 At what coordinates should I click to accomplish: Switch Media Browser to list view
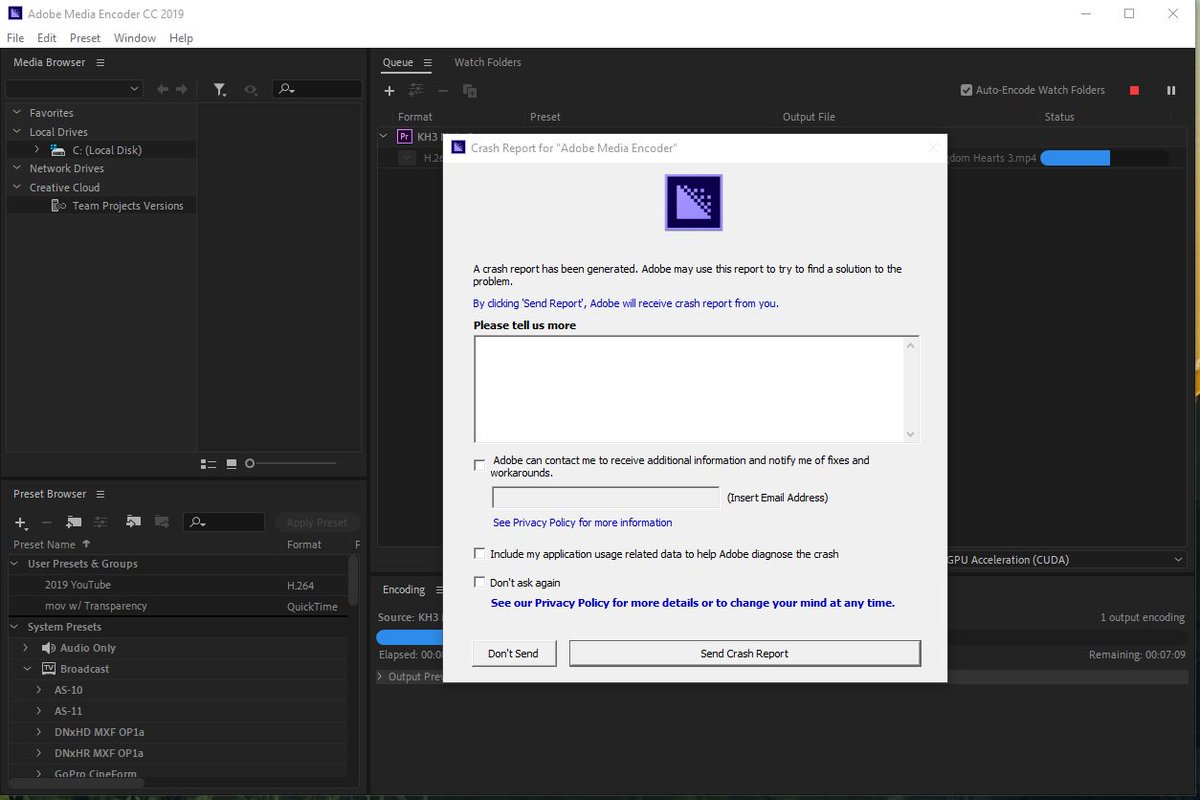pyautogui.click(x=208, y=464)
